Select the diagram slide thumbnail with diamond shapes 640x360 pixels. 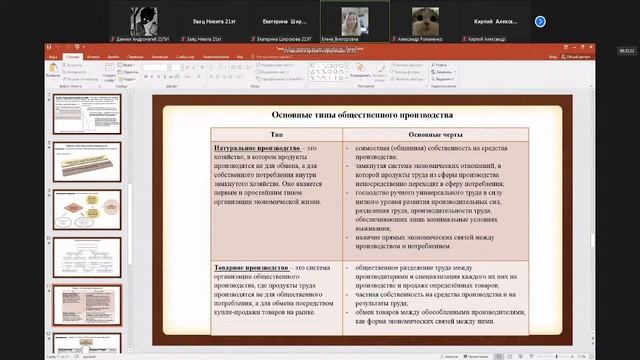pyautogui.click(x=87, y=209)
